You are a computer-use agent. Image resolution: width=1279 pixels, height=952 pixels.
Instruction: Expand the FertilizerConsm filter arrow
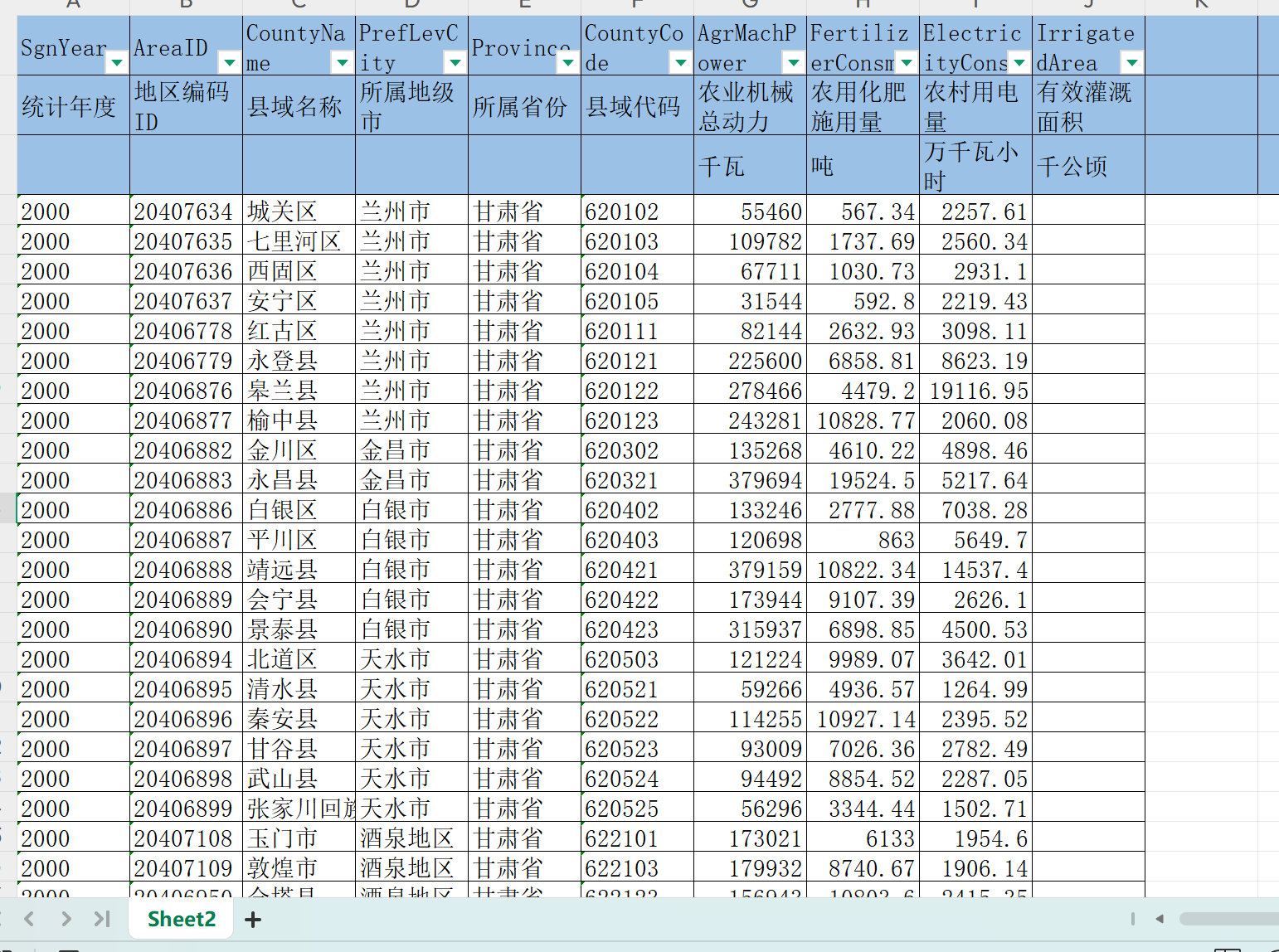tap(907, 63)
